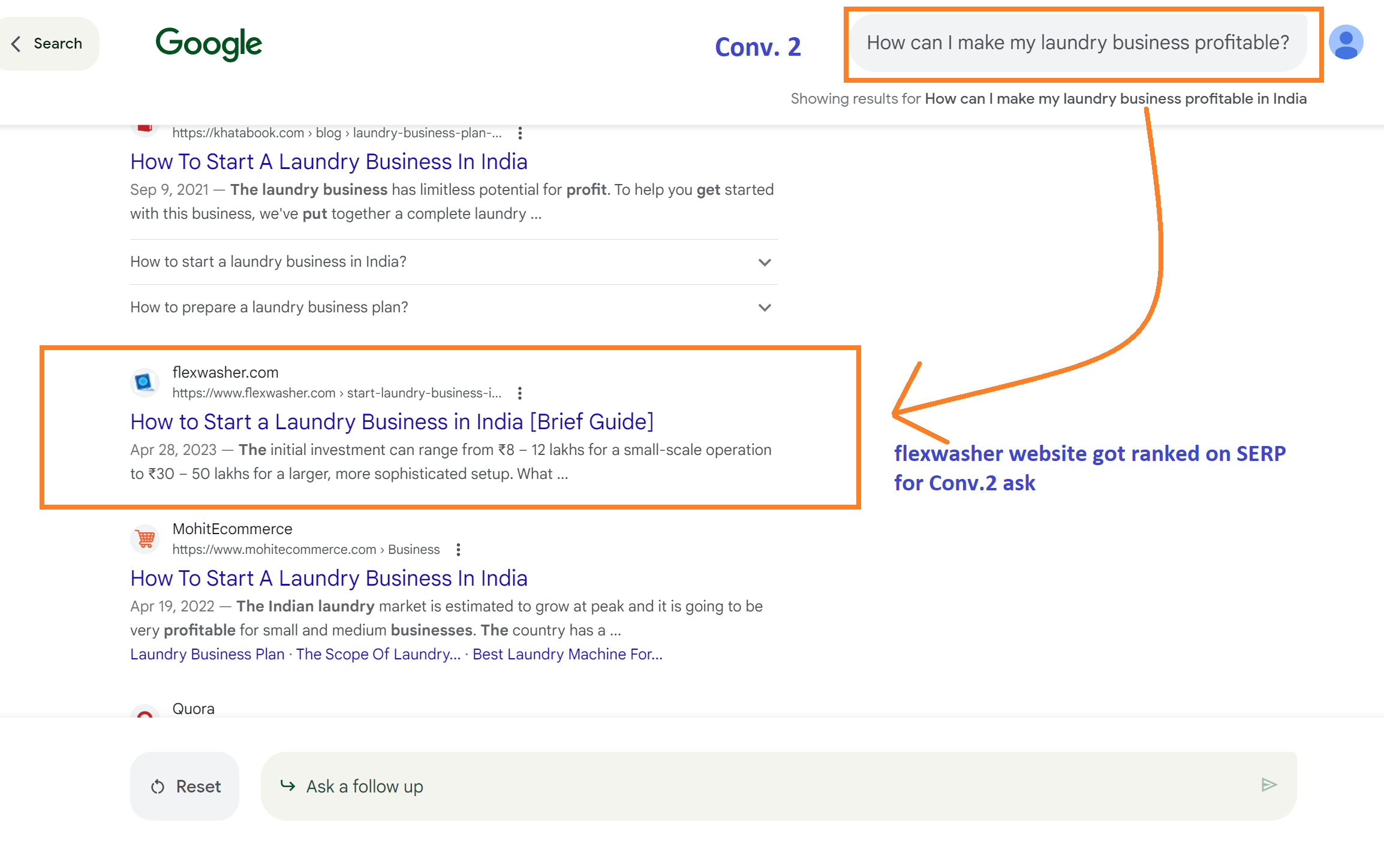Click the Google logo
This screenshot has width=1384, height=868.
[209, 44]
